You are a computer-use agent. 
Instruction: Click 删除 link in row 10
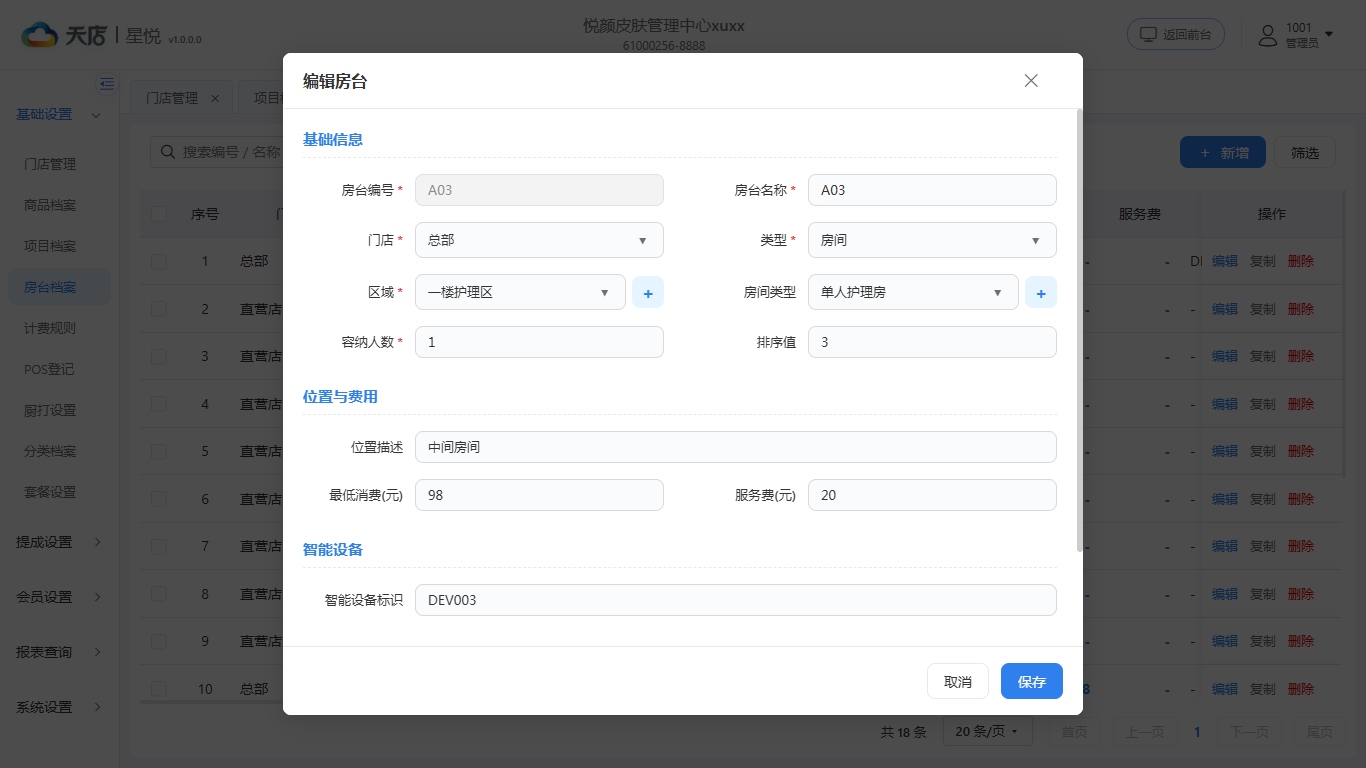click(x=1301, y=689)
